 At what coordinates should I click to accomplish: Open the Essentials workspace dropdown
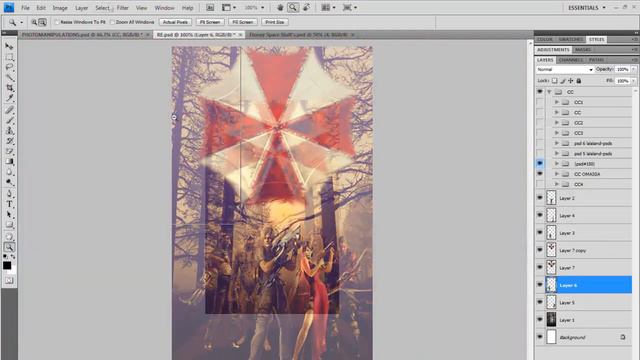coord(587,7)
